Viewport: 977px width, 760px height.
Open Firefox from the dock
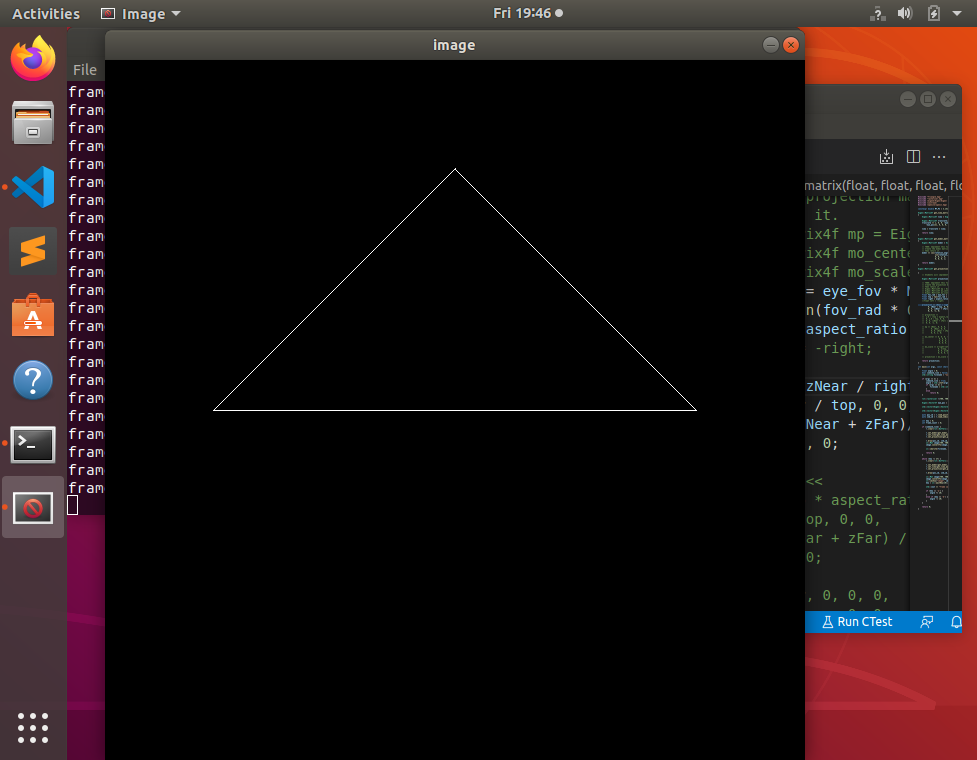tap(33, 59)
